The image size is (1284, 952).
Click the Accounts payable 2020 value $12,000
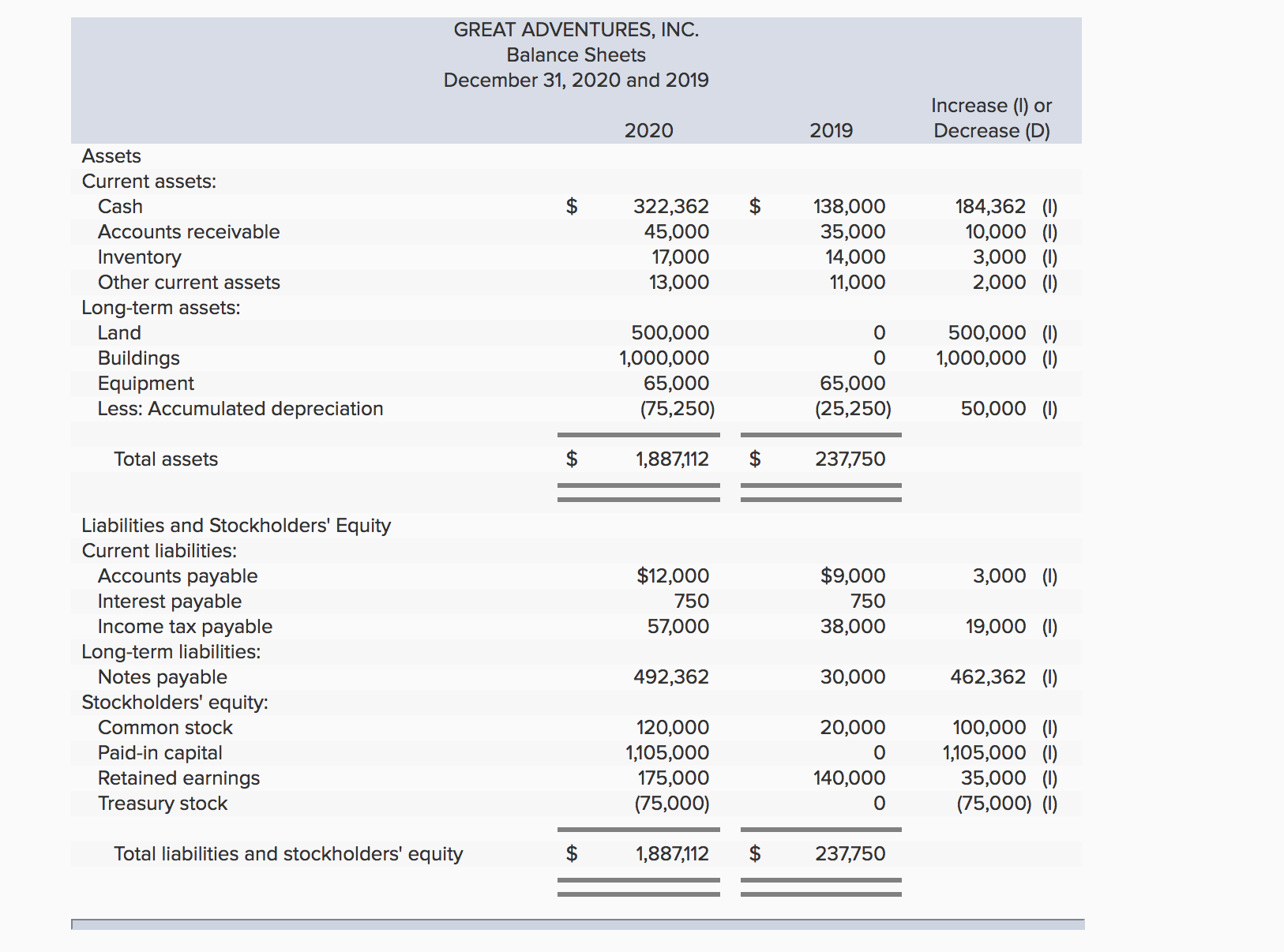[x=672, y=576]
